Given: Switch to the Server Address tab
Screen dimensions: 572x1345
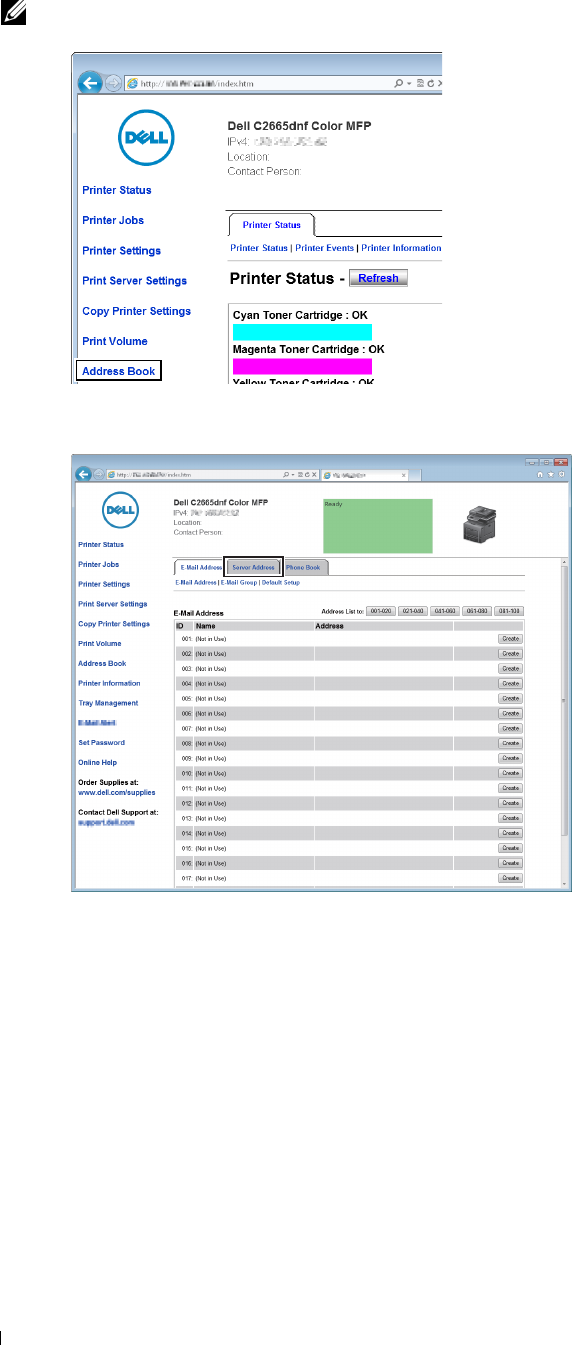Looking at the screenshot, I should click(x=253, y=567).
